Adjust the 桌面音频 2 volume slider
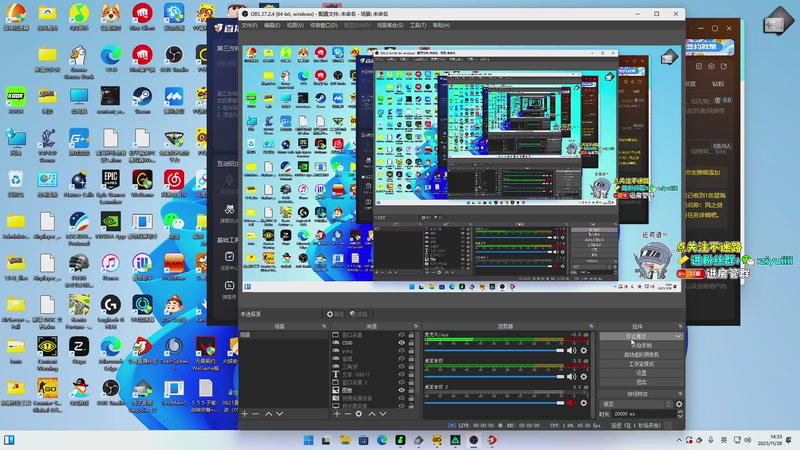The width and height of the screenshot is (800, 450). pyautogui.click(x=494, y=403)
